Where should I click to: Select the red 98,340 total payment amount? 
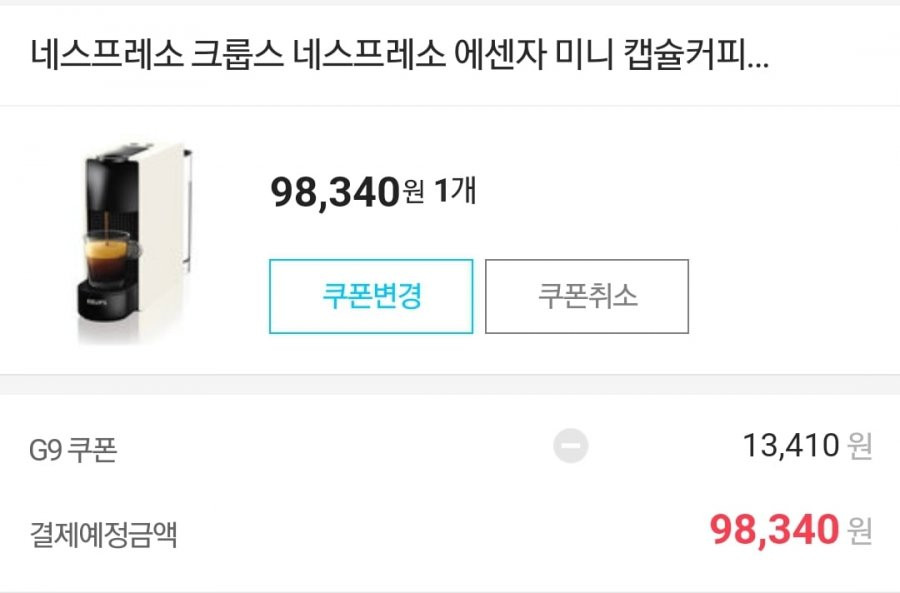(x=774, y=529)
